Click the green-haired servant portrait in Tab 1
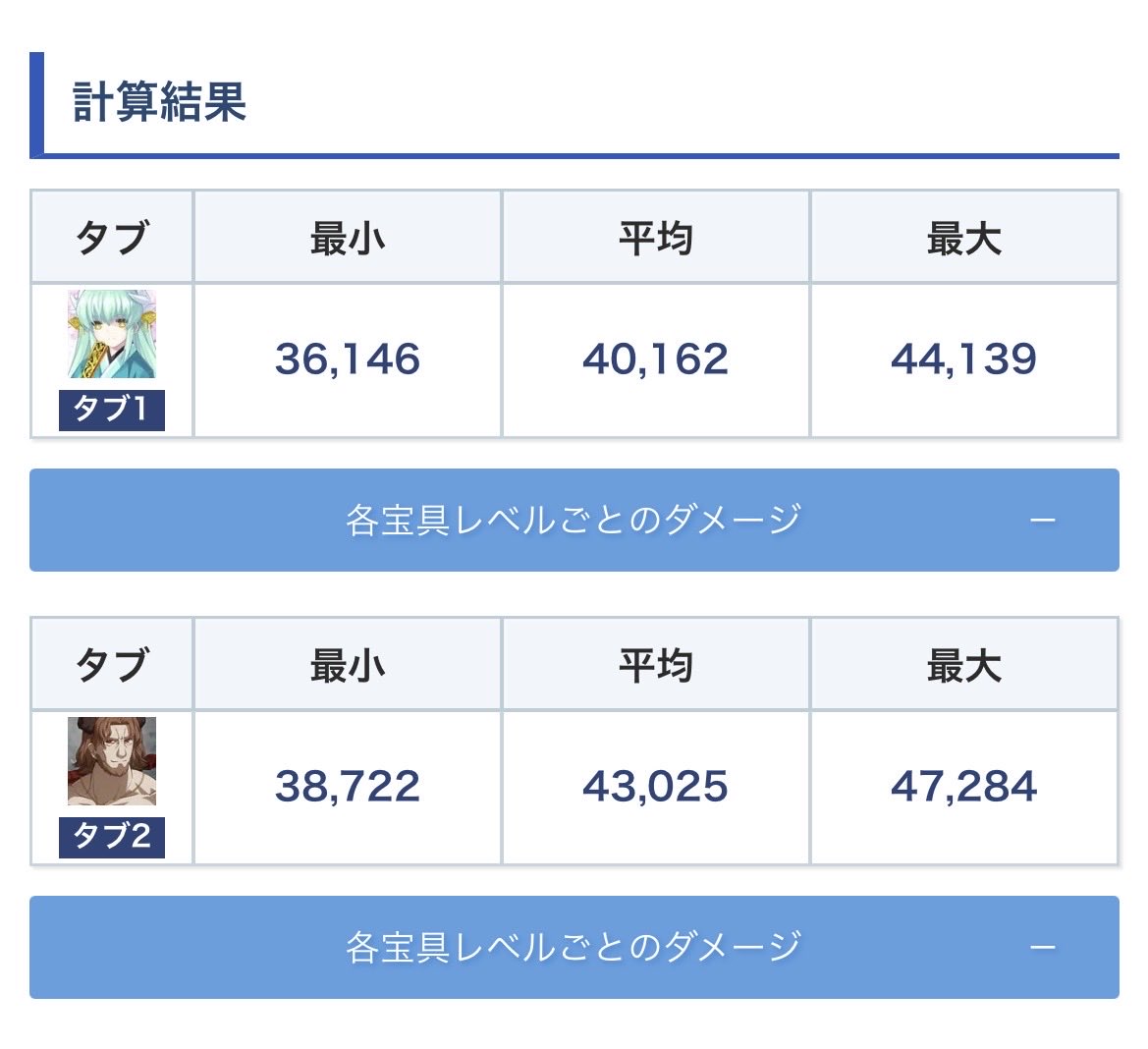 112,334
